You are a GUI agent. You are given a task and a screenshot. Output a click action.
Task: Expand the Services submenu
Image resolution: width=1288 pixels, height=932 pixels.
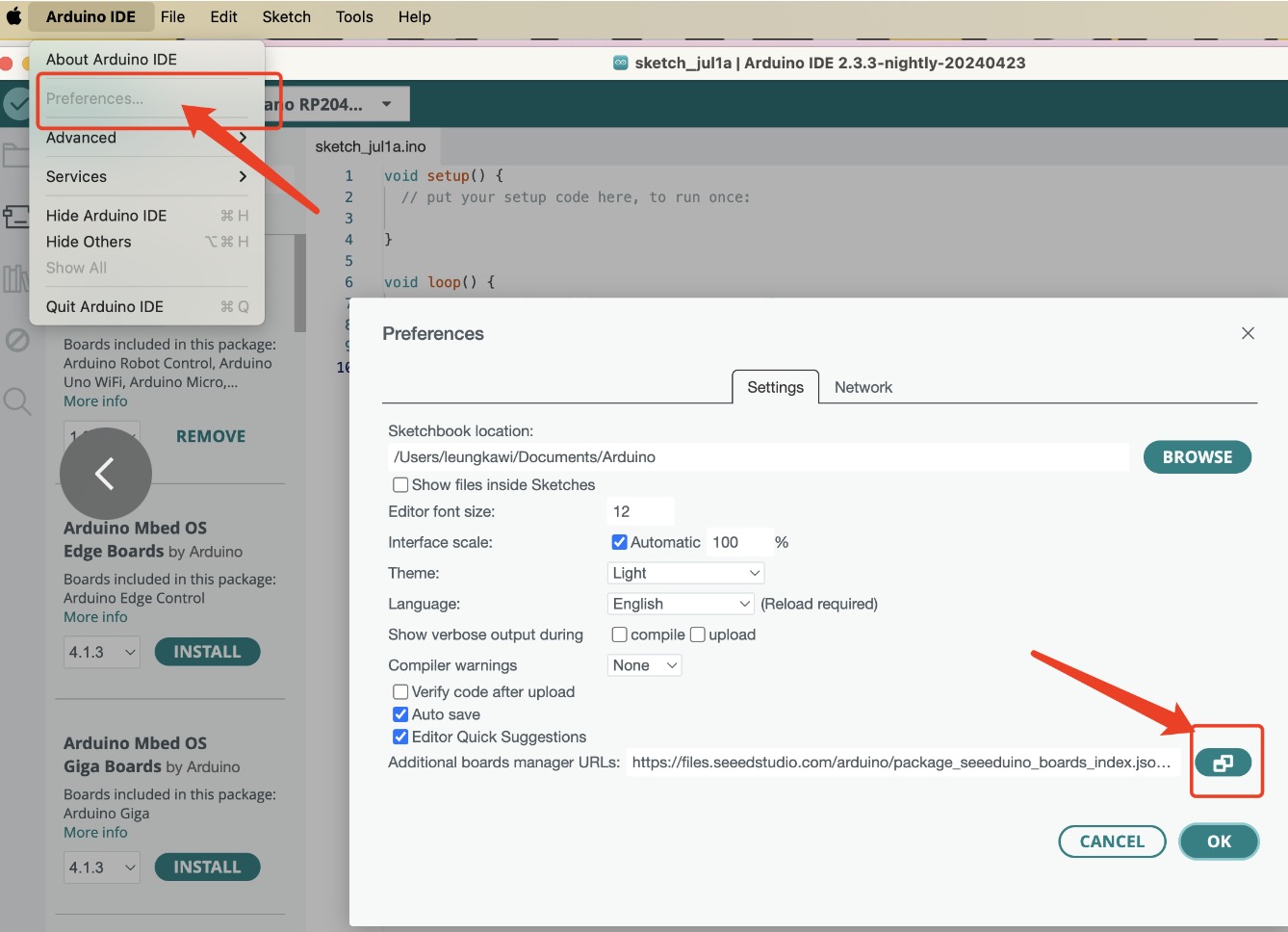coord(147,176)
